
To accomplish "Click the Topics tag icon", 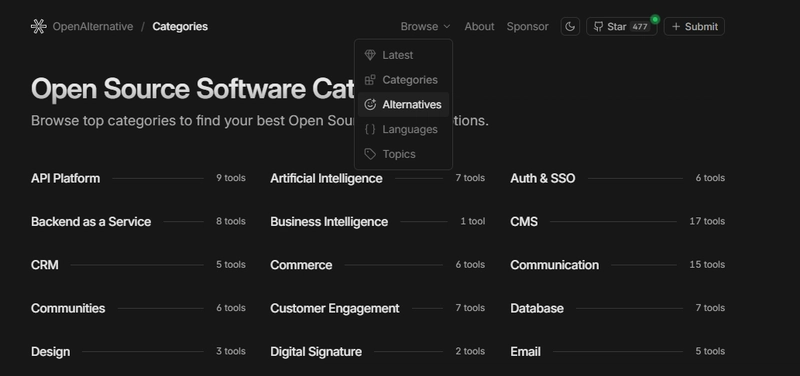I will pyautogui.click(x=370, y=154).
